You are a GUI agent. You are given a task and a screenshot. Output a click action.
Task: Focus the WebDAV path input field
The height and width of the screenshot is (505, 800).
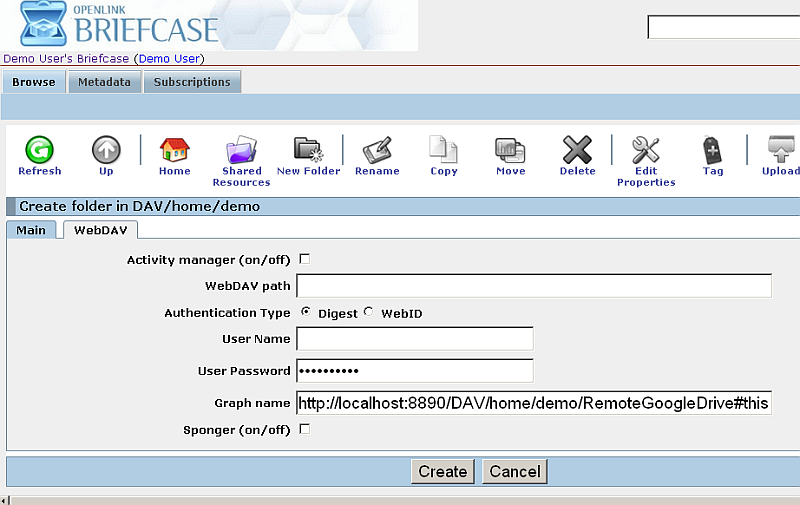click(x=533, y=286)
